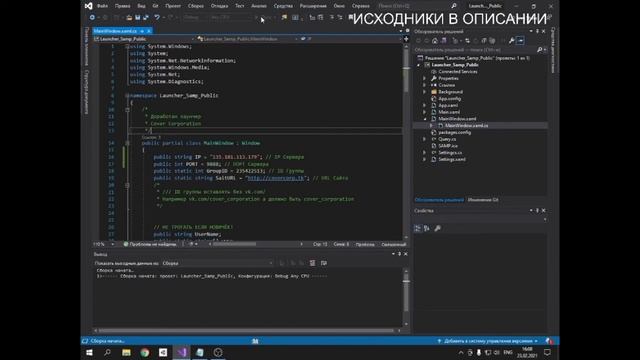Click the Property Pages wrench in Properties panel
Screen dimensions: 640x360
point(438,229)
